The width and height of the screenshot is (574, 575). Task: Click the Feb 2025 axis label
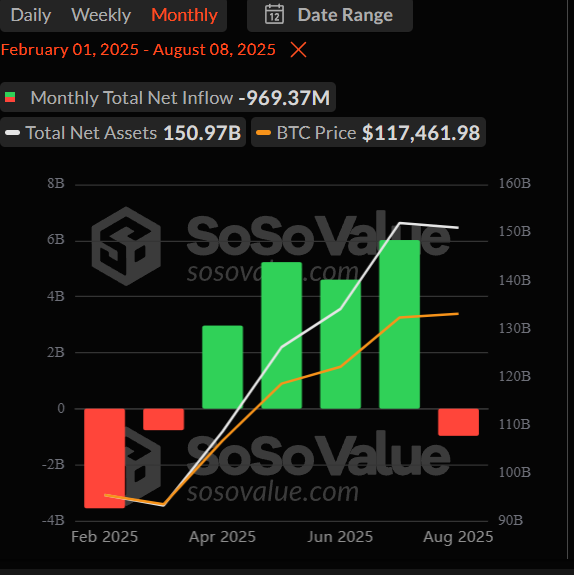point(105,537)
